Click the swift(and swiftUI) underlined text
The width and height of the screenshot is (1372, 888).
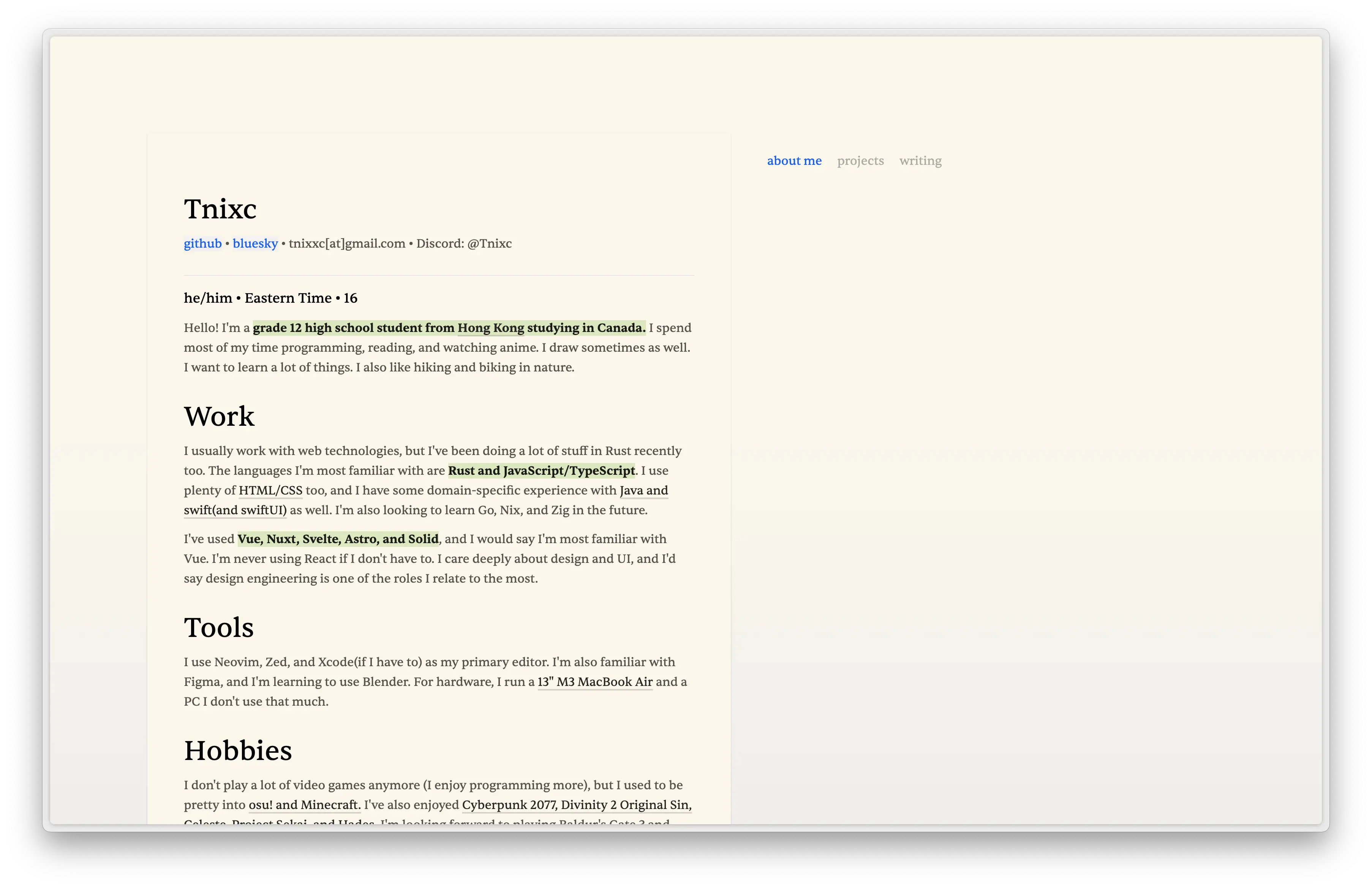point(235,510)
